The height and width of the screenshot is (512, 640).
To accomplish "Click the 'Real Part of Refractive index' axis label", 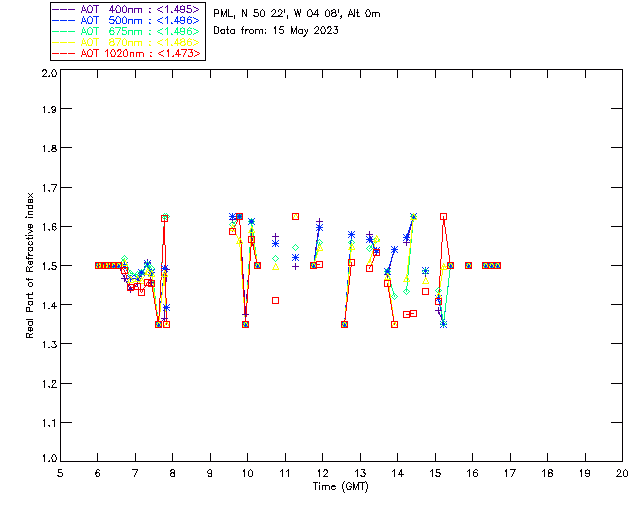I will tap(29, 265).
